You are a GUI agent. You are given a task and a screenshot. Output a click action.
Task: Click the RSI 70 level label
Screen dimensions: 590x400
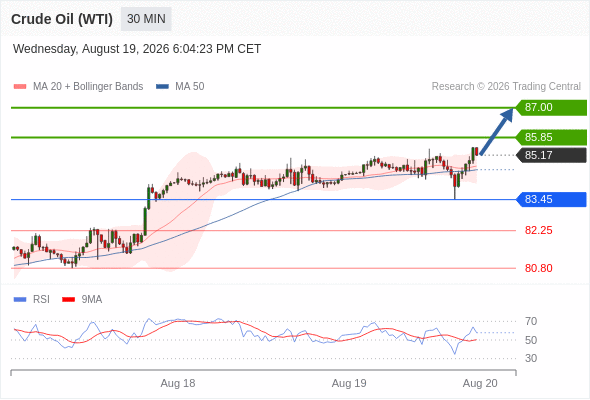pos(531,321)
